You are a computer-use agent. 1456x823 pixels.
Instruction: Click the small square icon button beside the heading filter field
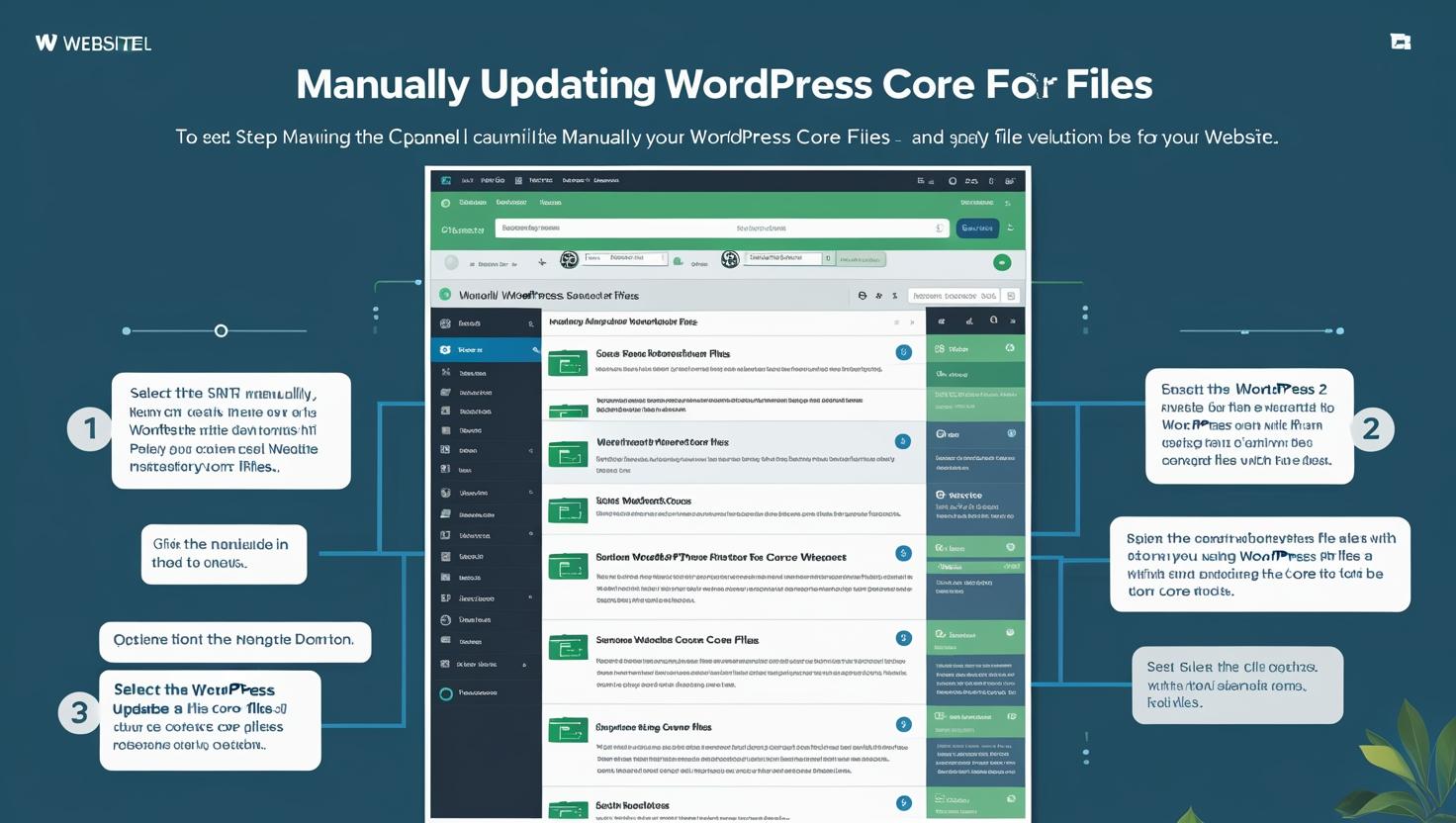tap(1011, 296)
